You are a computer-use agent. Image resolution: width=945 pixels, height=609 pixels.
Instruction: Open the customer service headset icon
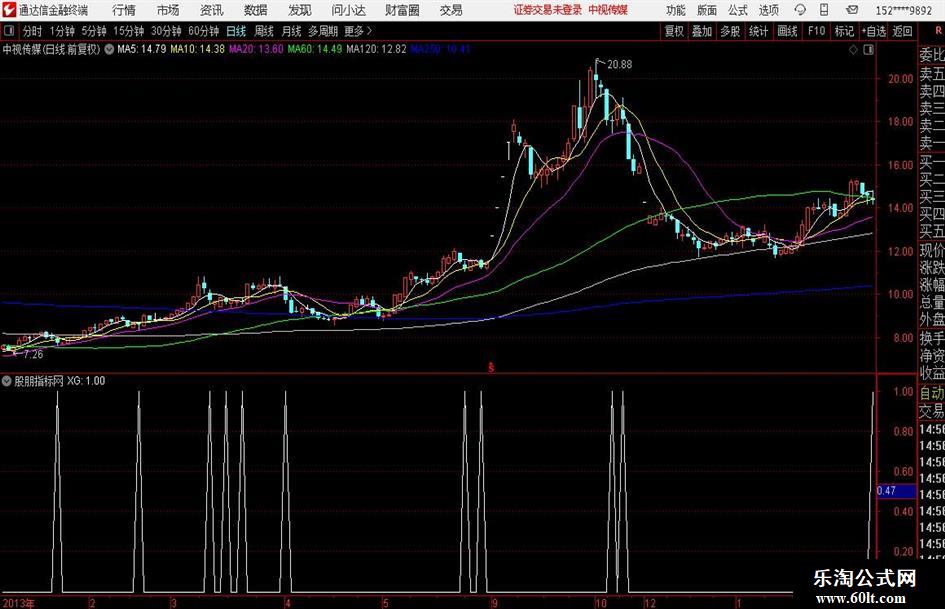point(800,10)
